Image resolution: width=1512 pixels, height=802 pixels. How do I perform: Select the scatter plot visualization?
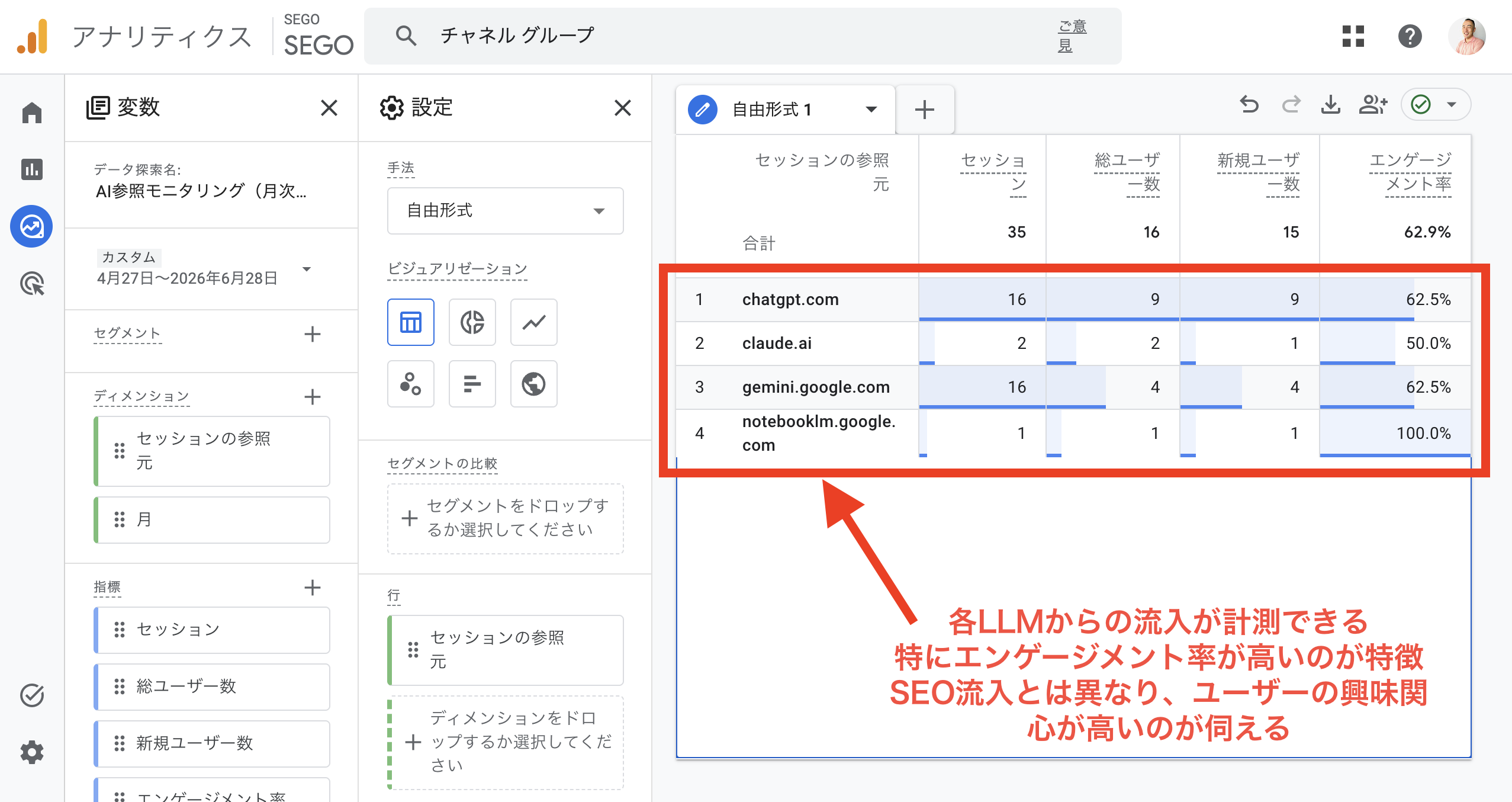pyautogui.click(x=411, y=384)
